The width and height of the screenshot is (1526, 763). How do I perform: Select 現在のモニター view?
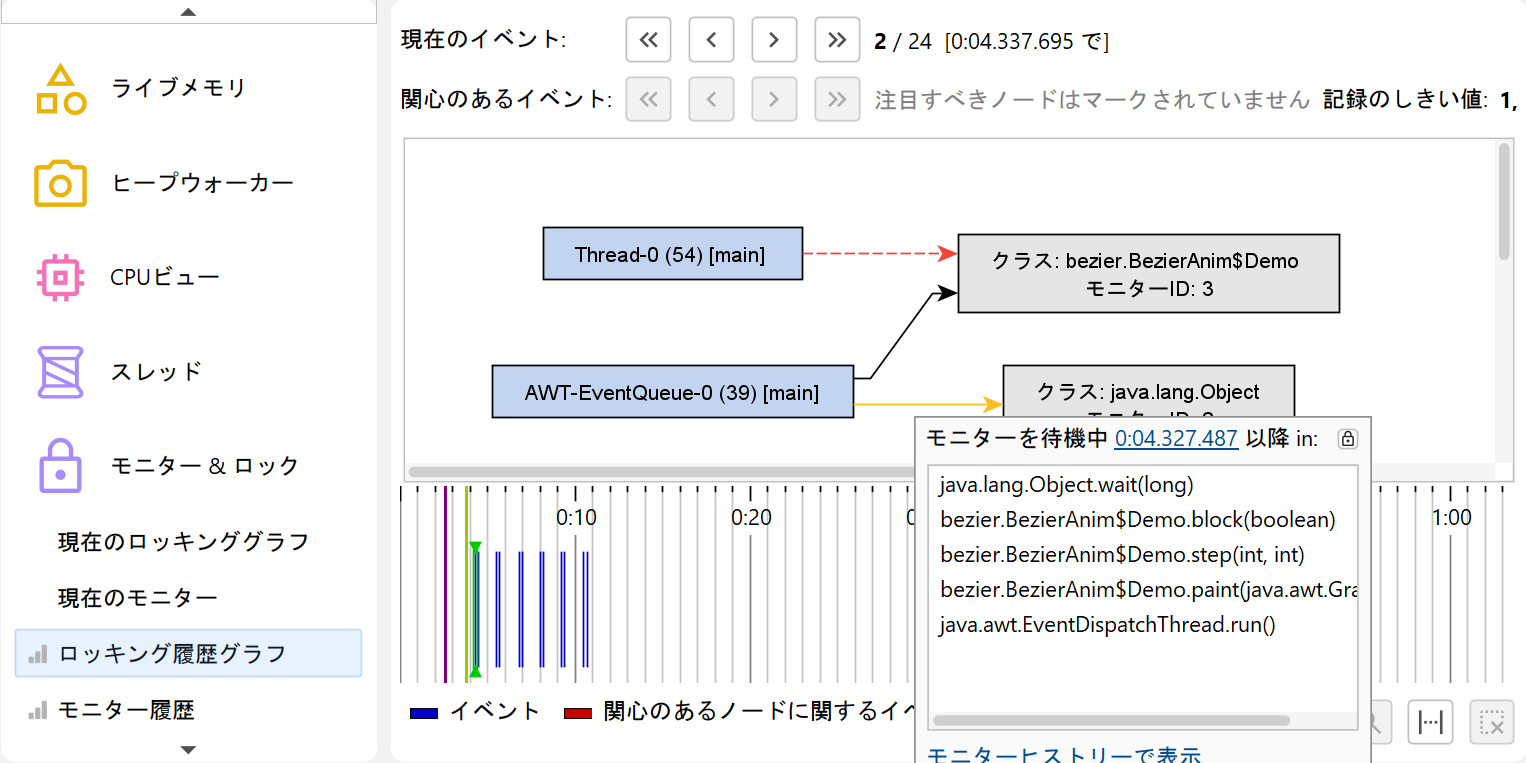tap(138, 598)
